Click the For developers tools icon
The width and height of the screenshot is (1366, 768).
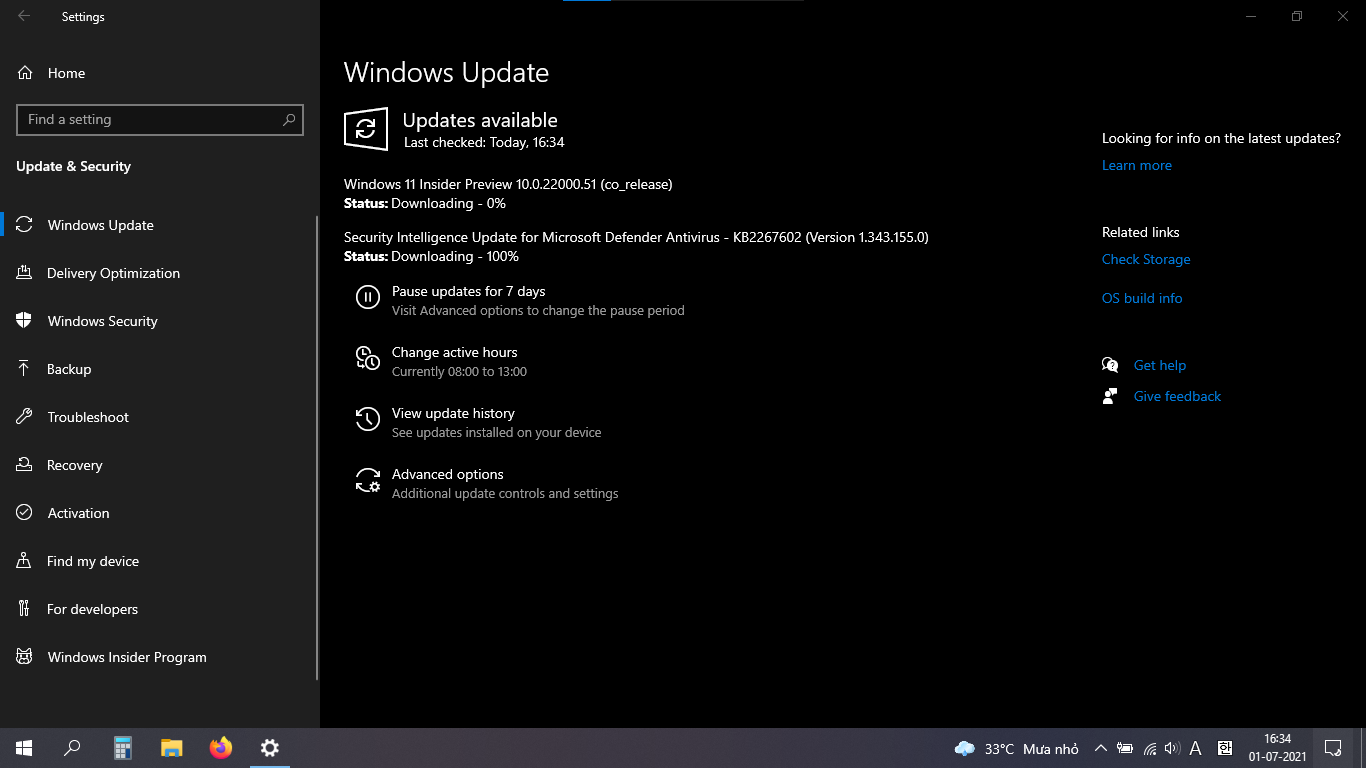pos(25,609)
